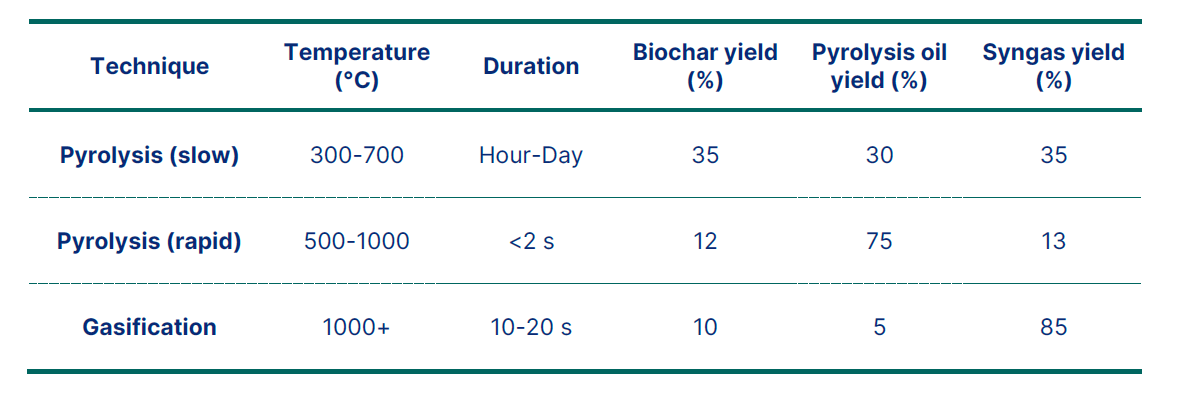Select rapid pyrolysis syngas yield value 13
The image size is (1177, 407).
pyautogui.click(x=1053, y=241)
